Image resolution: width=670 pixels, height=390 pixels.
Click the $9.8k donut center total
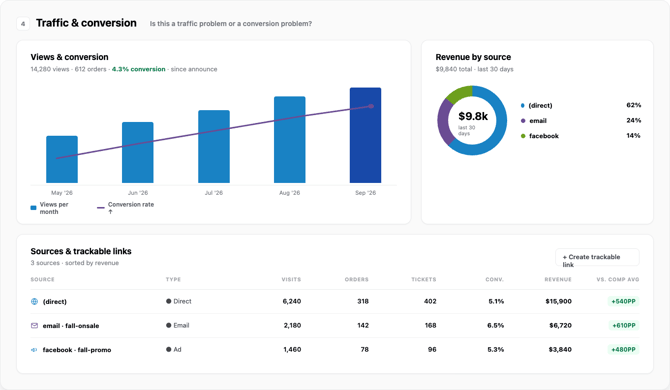[473, 116]
